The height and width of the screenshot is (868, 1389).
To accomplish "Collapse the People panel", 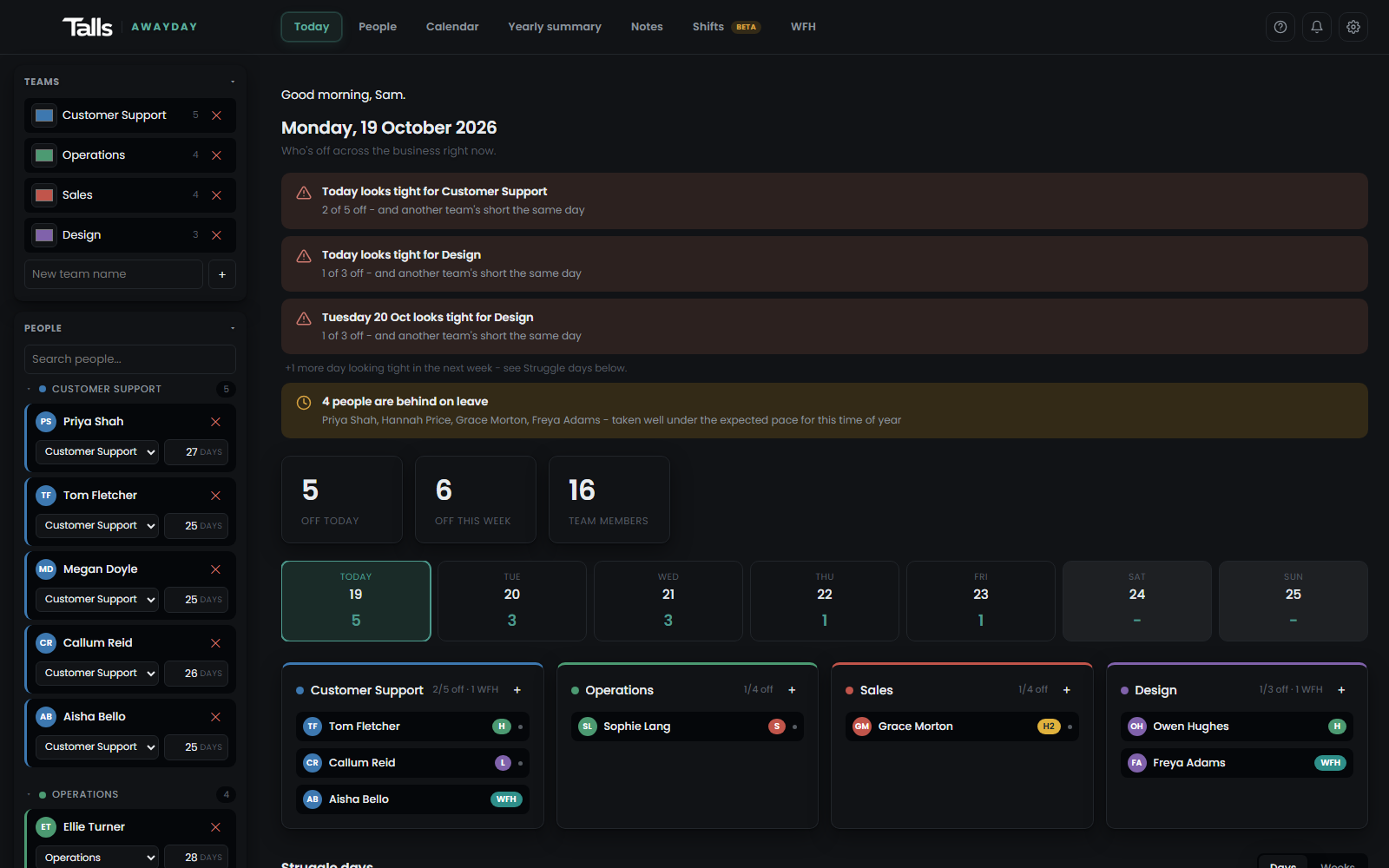I will 233,329.
